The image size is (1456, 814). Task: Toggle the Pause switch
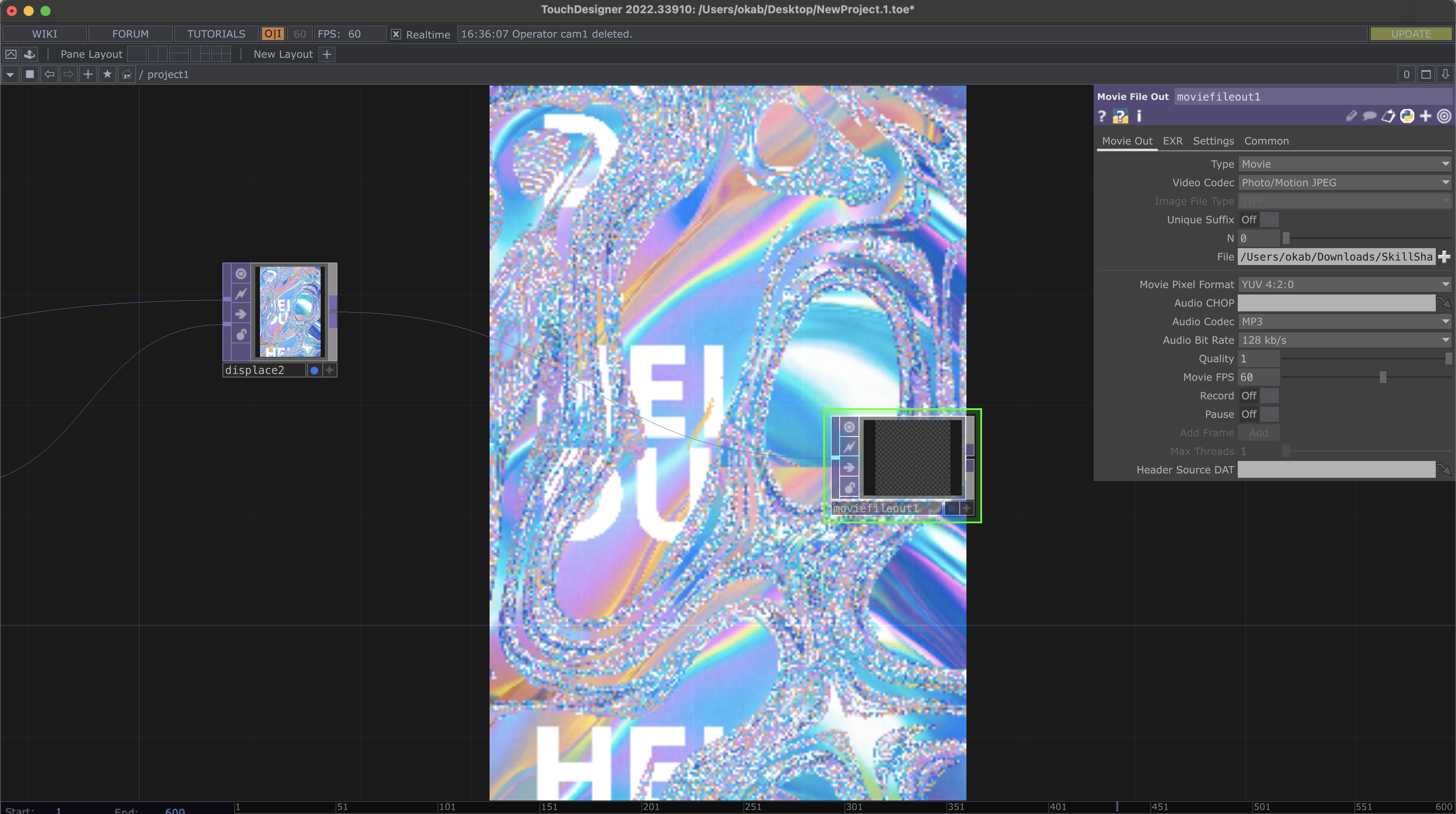click(1259, 414)
